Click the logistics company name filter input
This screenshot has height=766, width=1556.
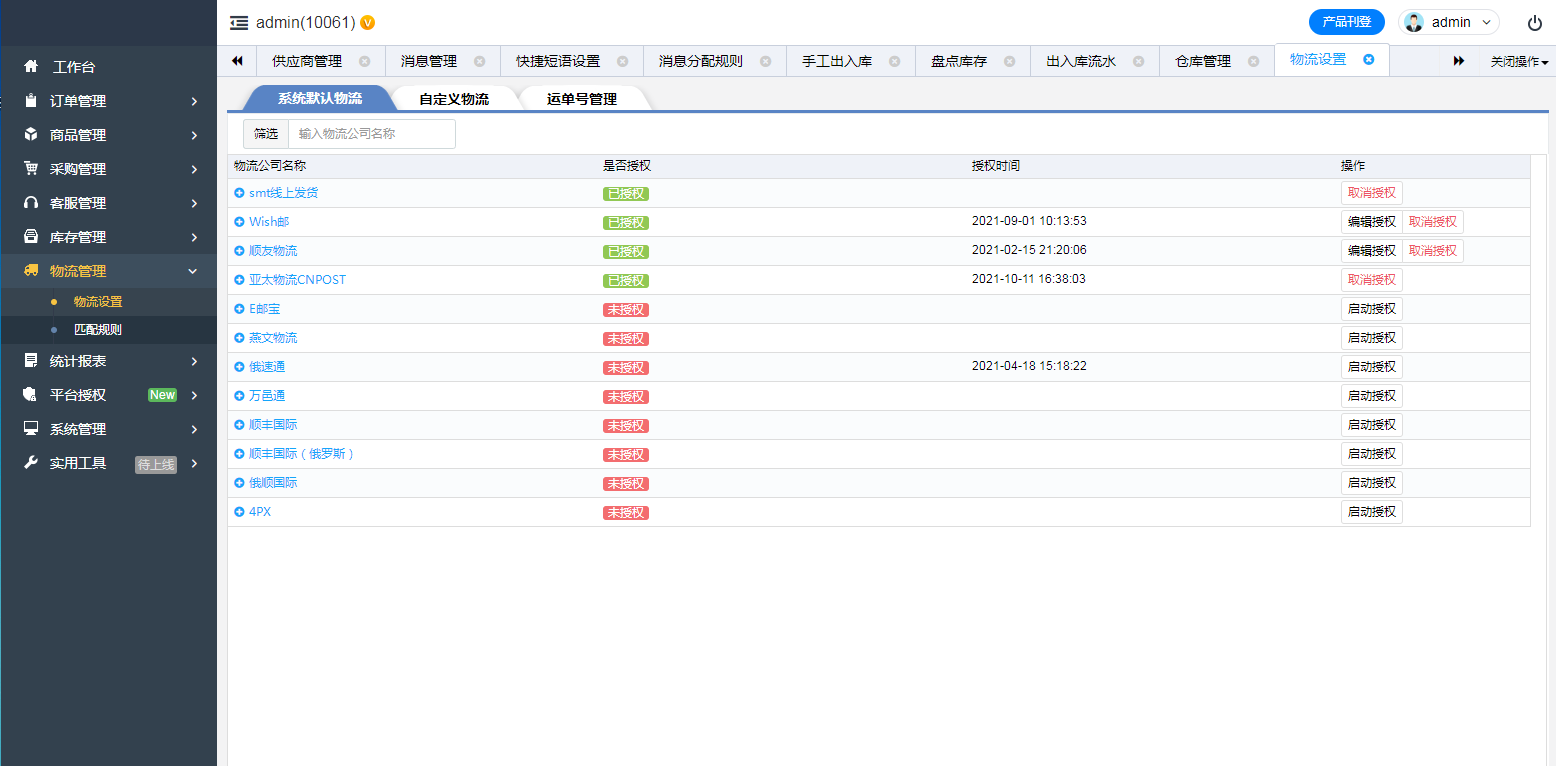371,134
